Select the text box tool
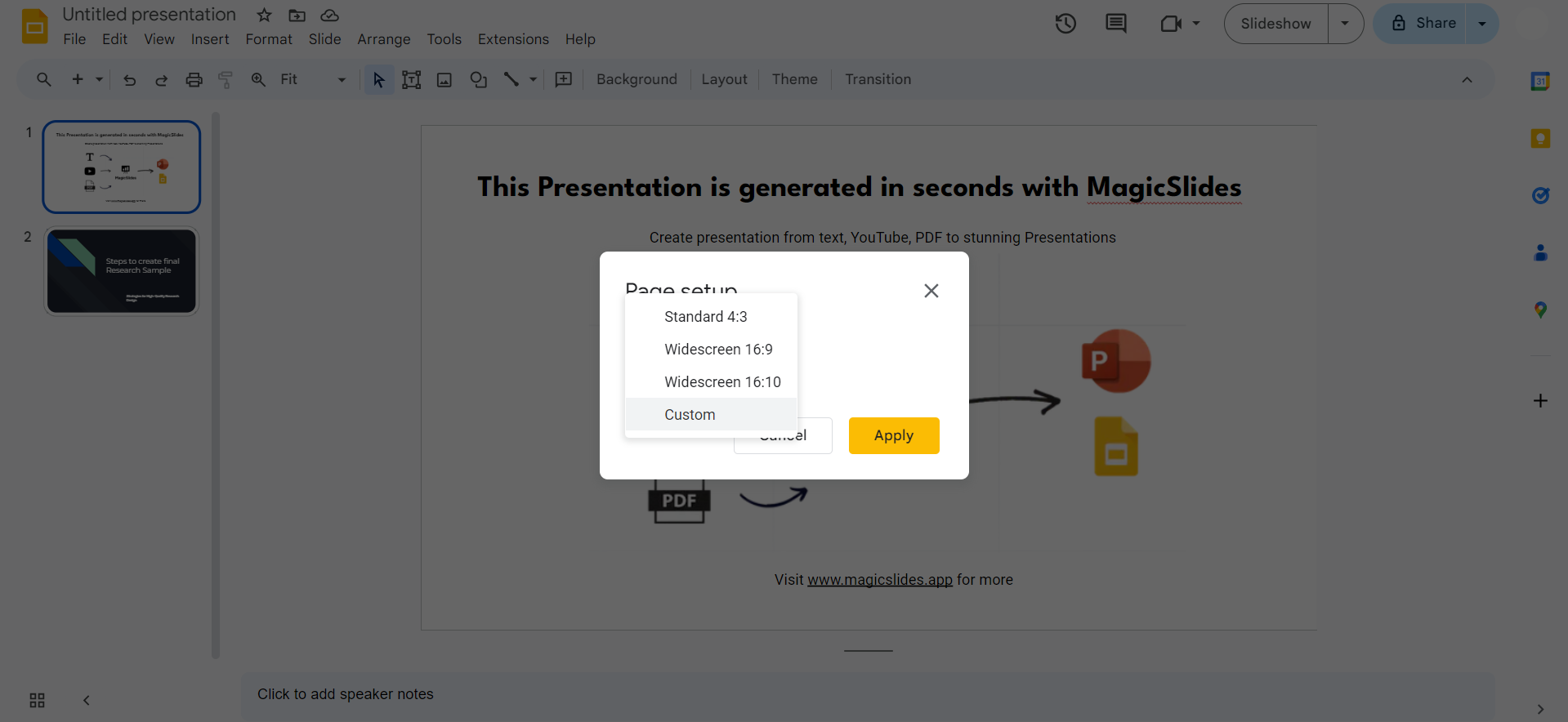Image resolution: width=1568 pixels, height=722 pixels. coord(411,79)
